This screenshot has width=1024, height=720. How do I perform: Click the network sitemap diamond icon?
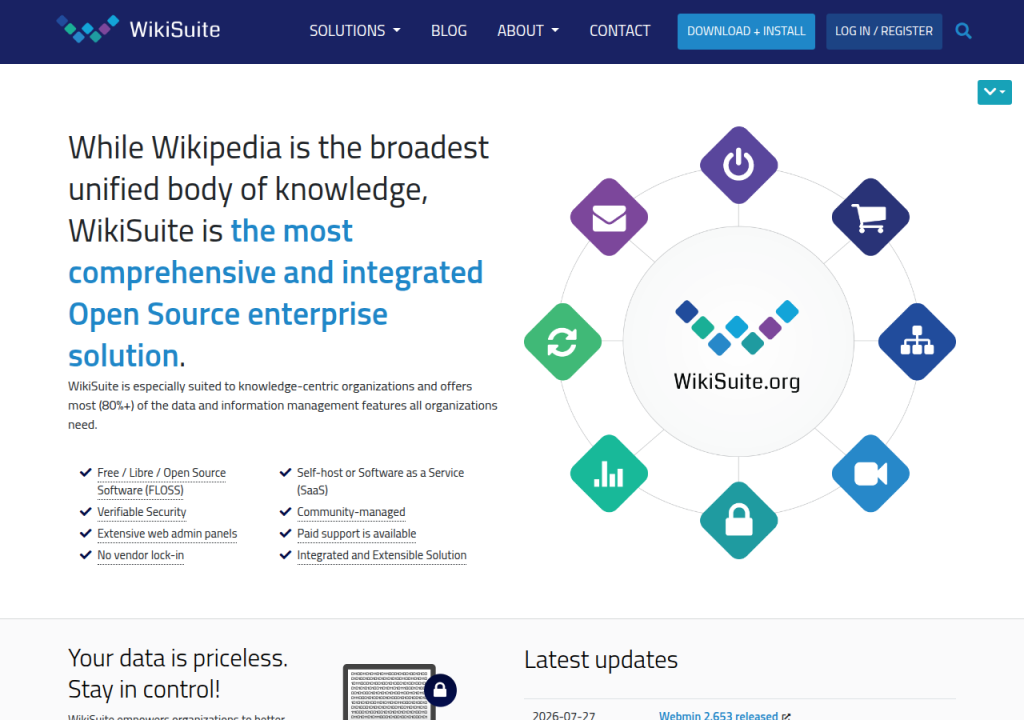(x=917, y=342)
